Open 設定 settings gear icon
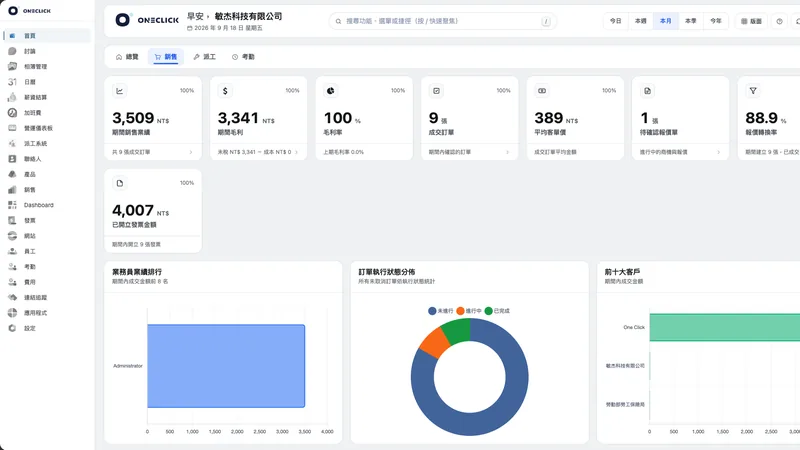 tap(12, 328)
